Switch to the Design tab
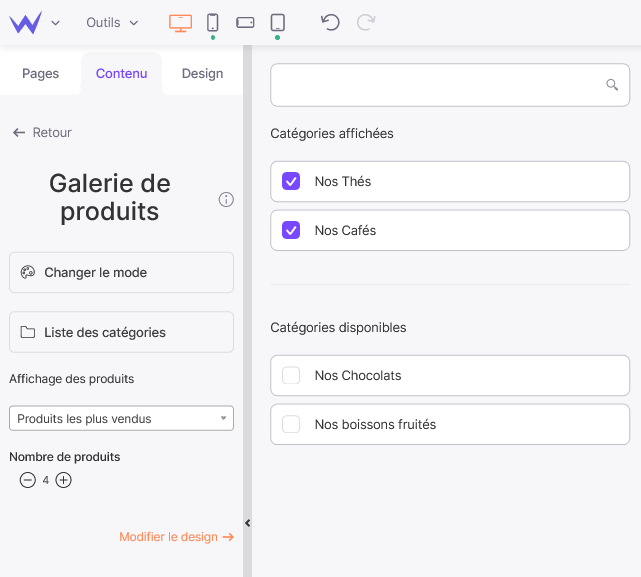The height and width of the screenshot is (577, 641). click(x=202, y=74)
